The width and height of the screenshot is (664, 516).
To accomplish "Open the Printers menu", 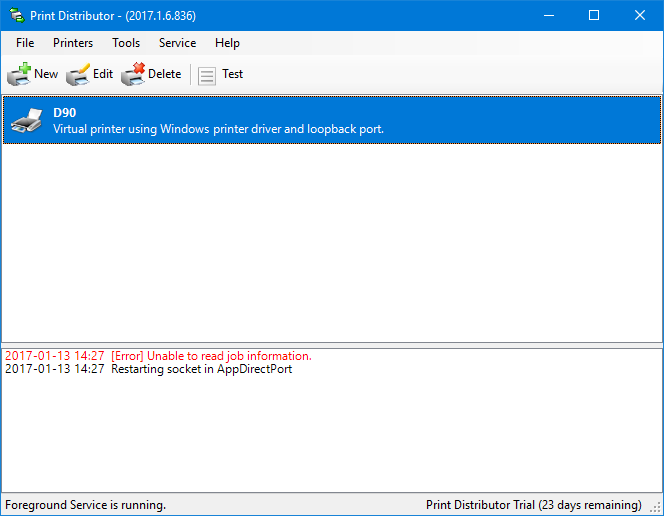I will (73, 43).
